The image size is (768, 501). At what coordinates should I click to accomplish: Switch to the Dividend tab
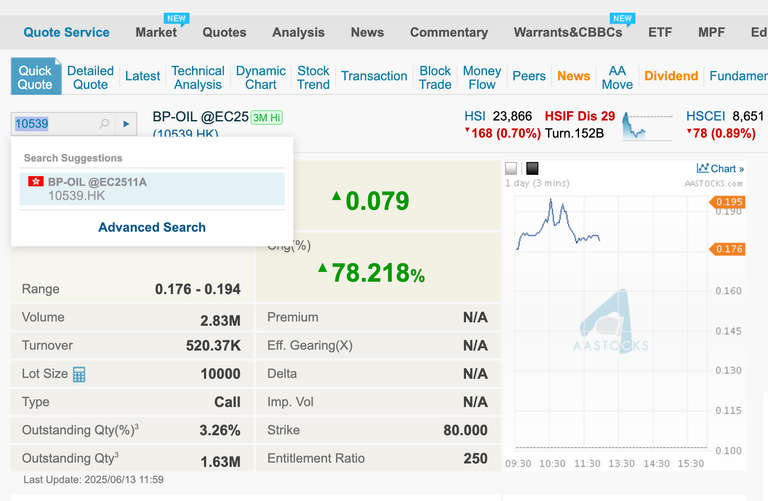pos(671,76)
